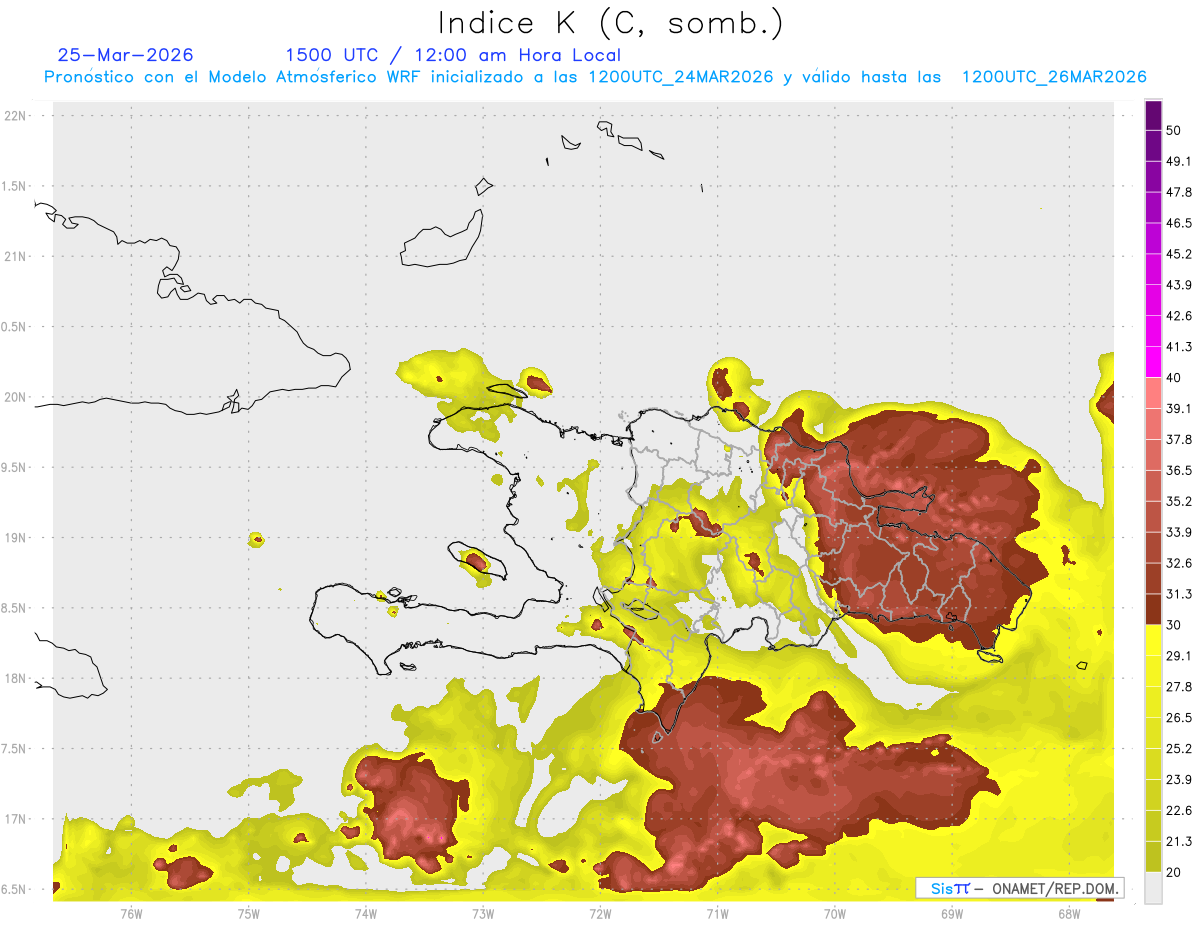Image resolution: width=1200 pixels, height=927 pixels.
Task: Click the salmon 39.1 legend swatch
Action: tap(1153, 392)
